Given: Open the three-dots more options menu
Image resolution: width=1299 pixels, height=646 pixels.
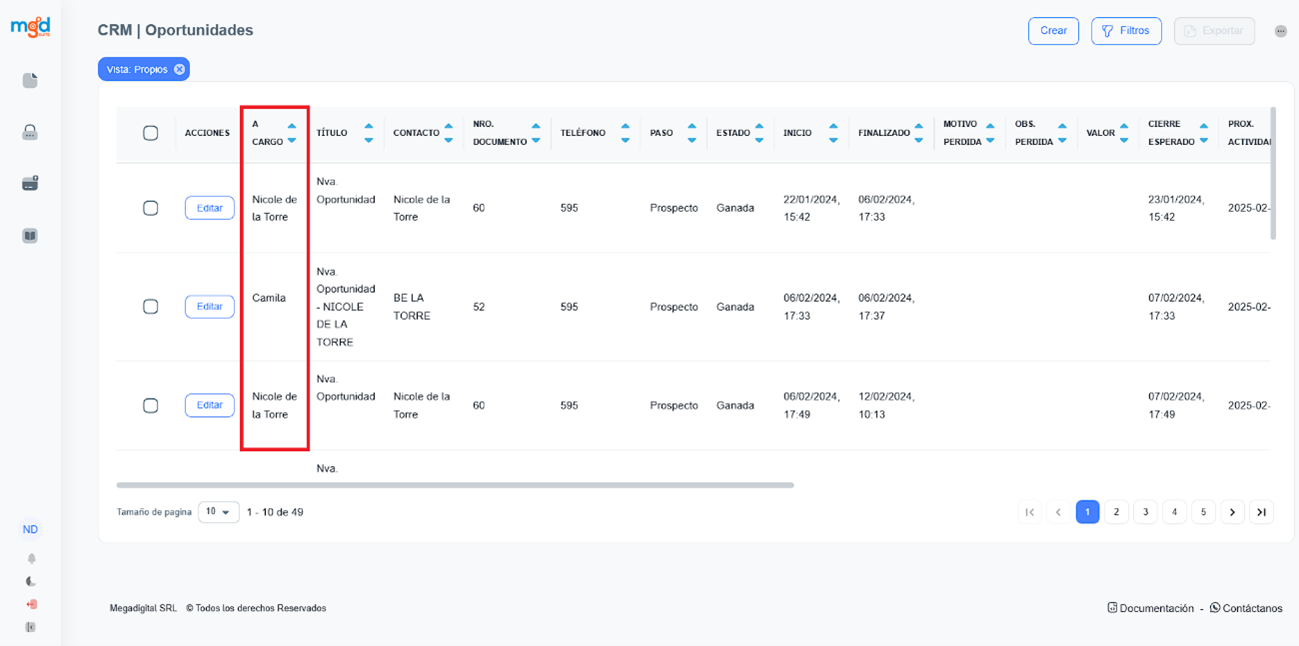Looking at the screenshot, I should (1281, 31).
